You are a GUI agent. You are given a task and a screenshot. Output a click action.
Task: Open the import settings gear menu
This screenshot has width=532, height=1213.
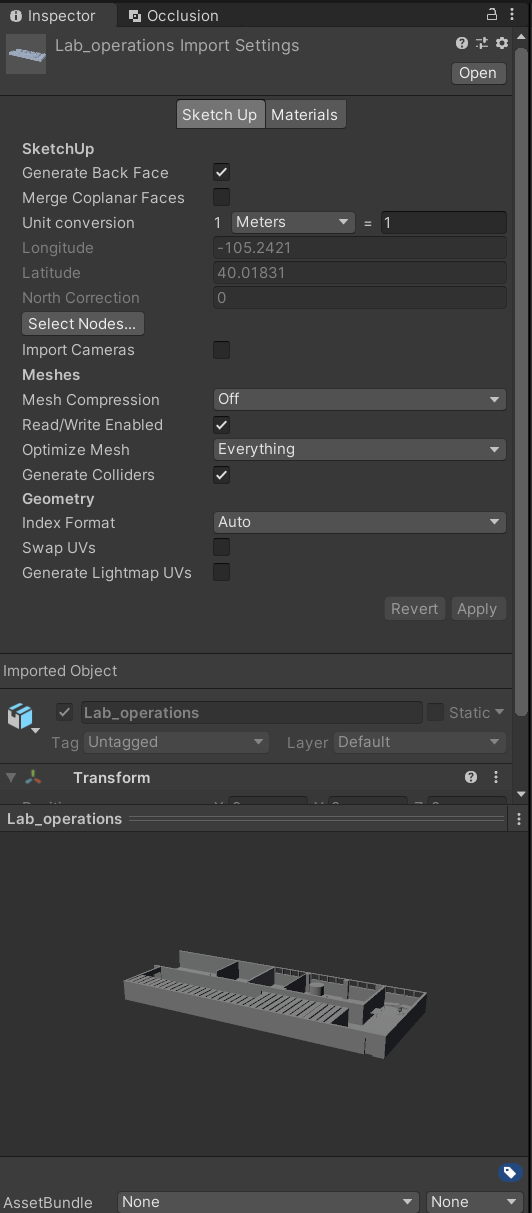(x=502, y=43)
